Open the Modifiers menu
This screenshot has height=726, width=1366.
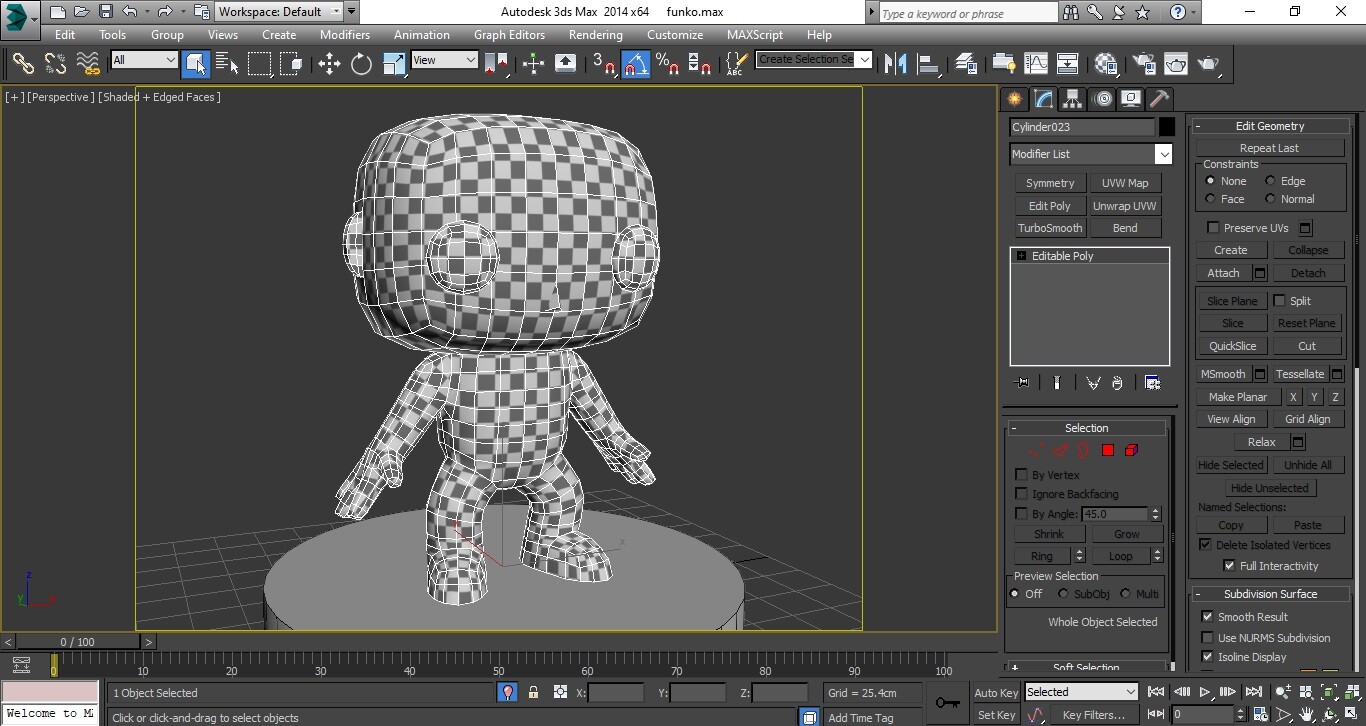(344, 34)
